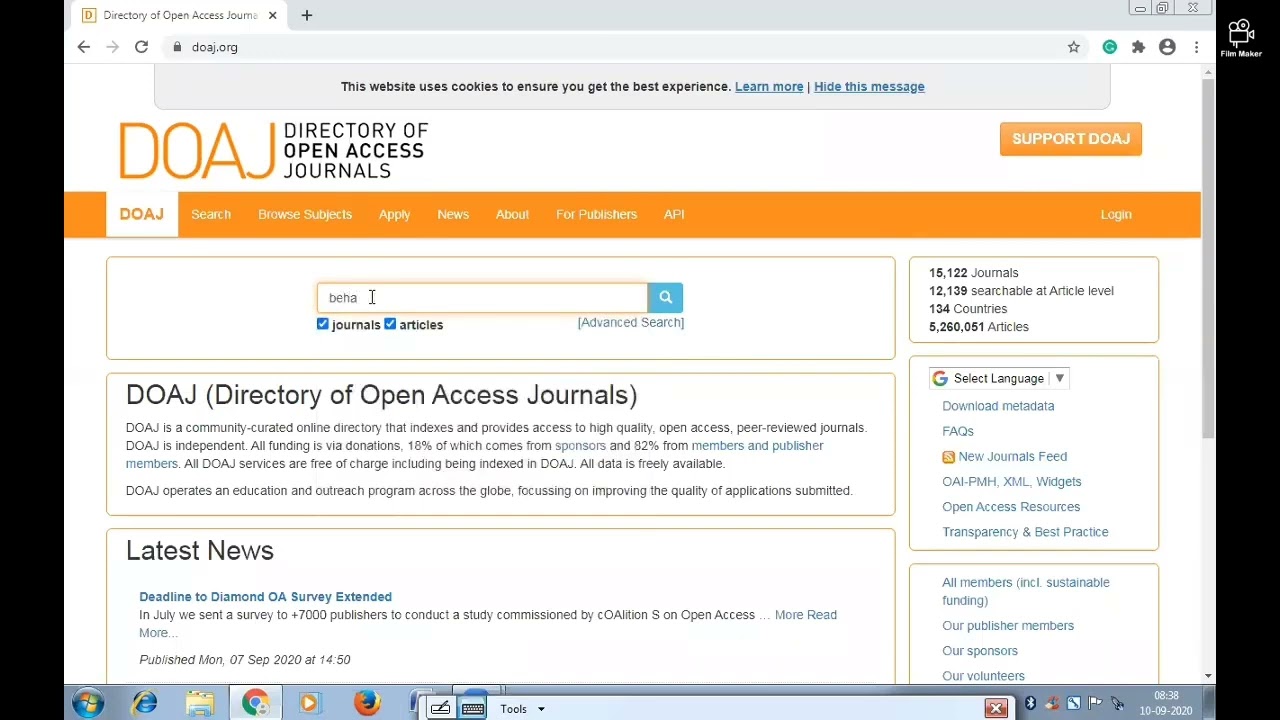The width and height of the screenshot is (1280, 720).
Task: Open the Download metadata link
Action: tap(998, 406)
